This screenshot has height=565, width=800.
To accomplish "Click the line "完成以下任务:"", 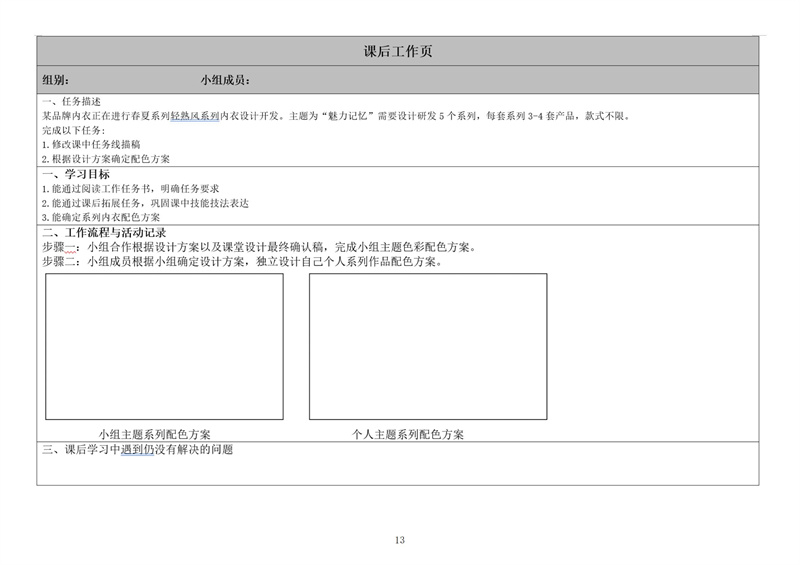I will [74, 130].
